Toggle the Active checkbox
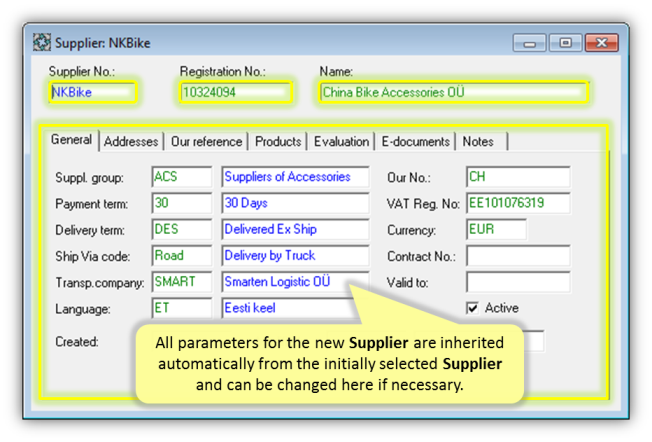Viewport: 652px width, 442px height. pyautogui.click(x=472, y=308)
